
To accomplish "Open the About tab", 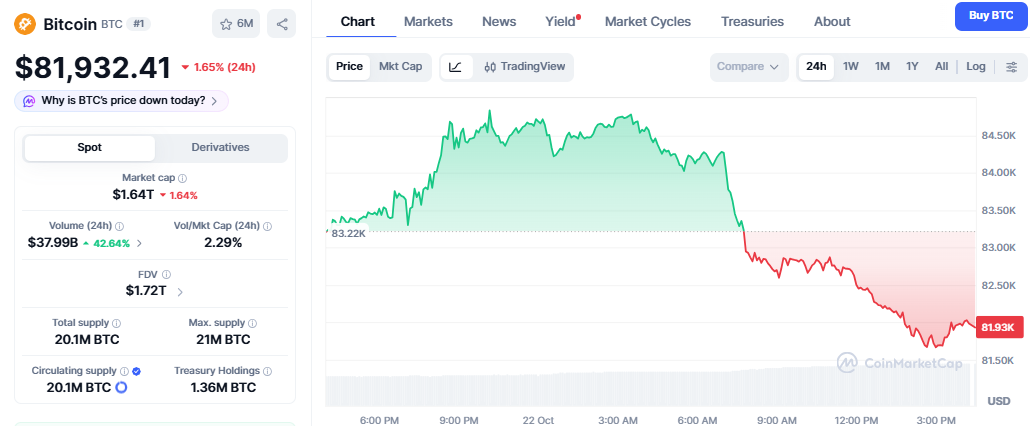I will tap(832, 22).
